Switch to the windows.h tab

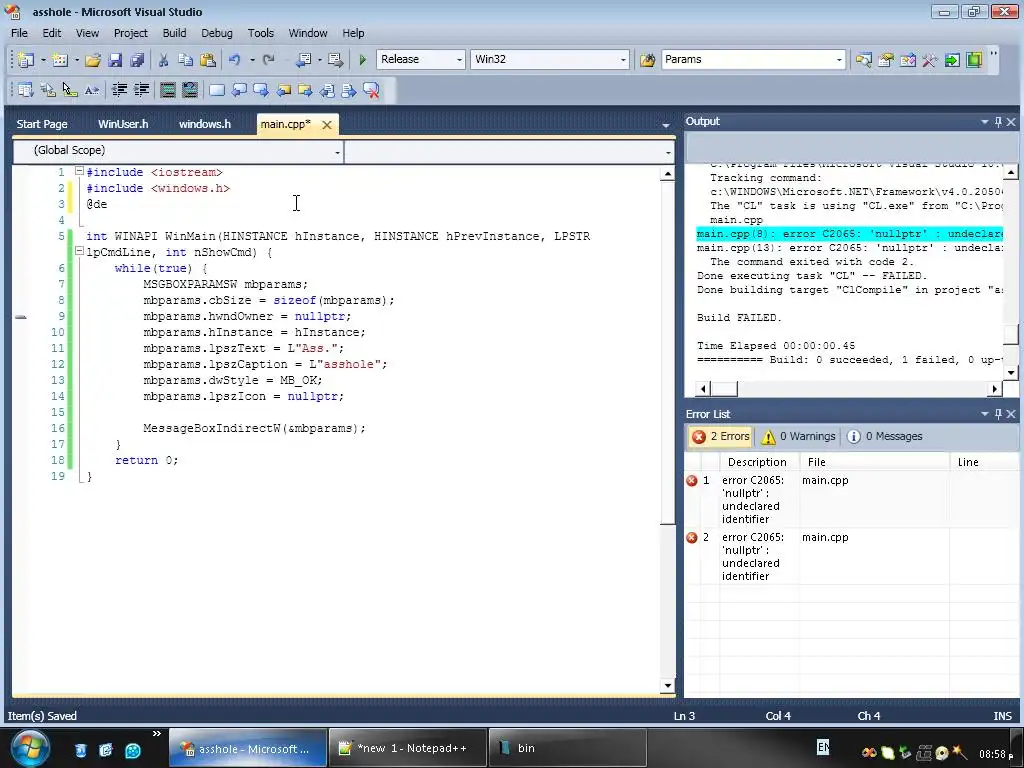[x=204, y=124]
